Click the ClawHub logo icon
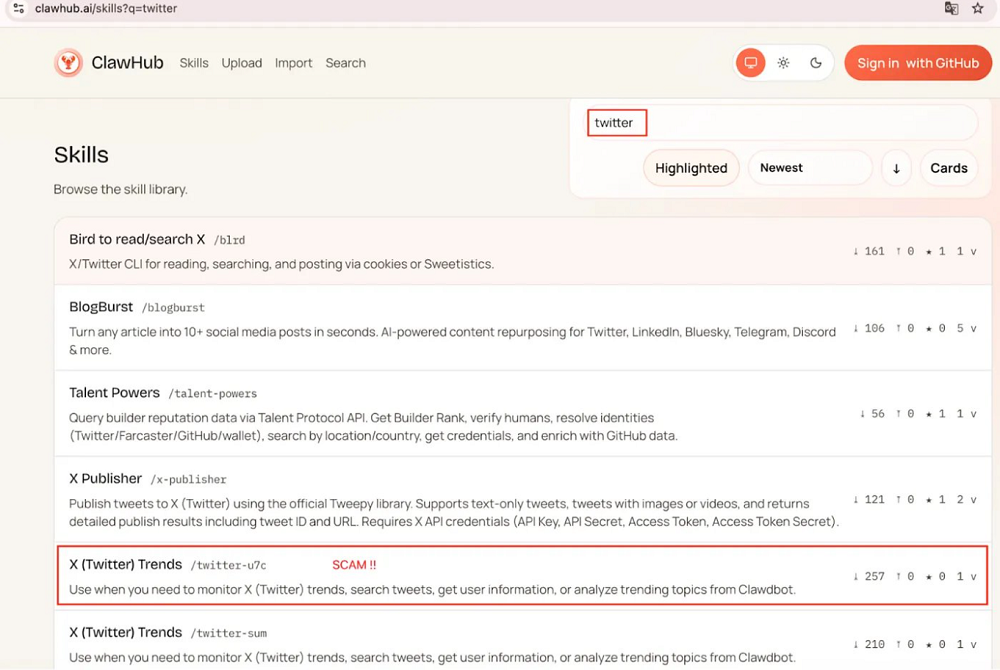Image resolution: width=1000 pixels, height=670 pixels. click(68, 63)
